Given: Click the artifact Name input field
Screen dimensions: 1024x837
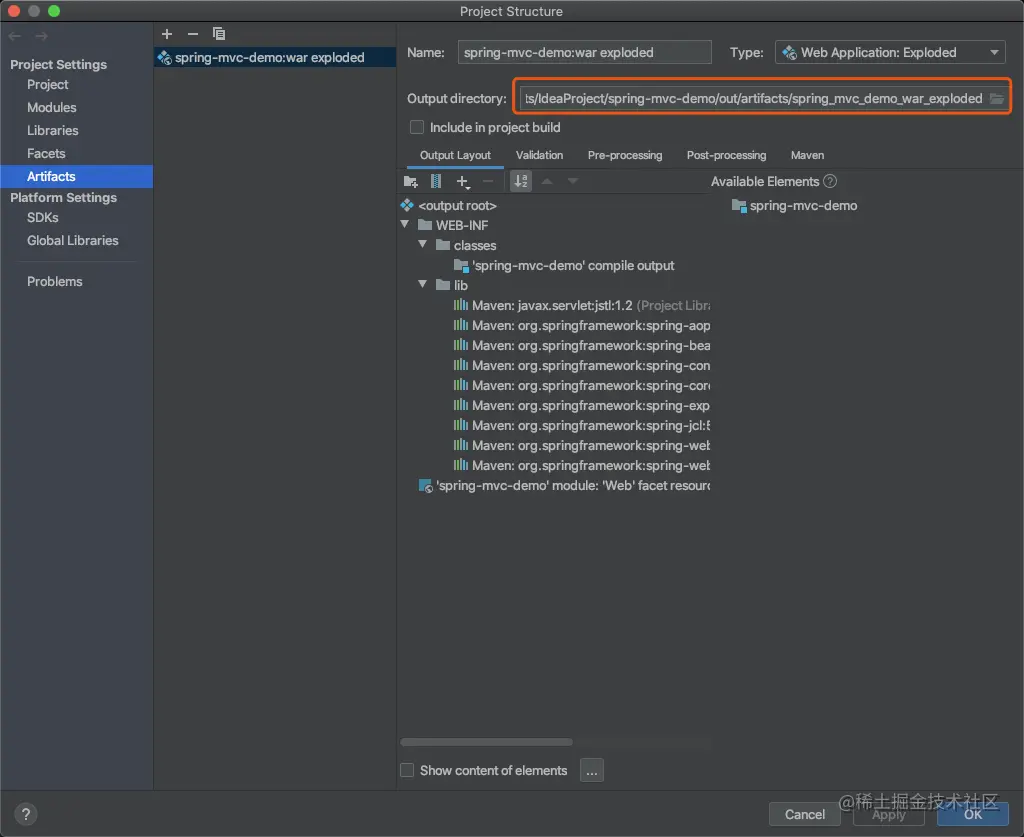Looking at the screenshot, I should (x=584, y=52).
